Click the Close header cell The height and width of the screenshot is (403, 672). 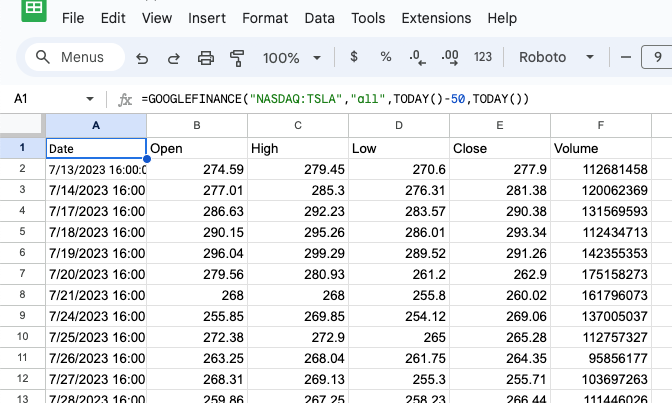500,148
